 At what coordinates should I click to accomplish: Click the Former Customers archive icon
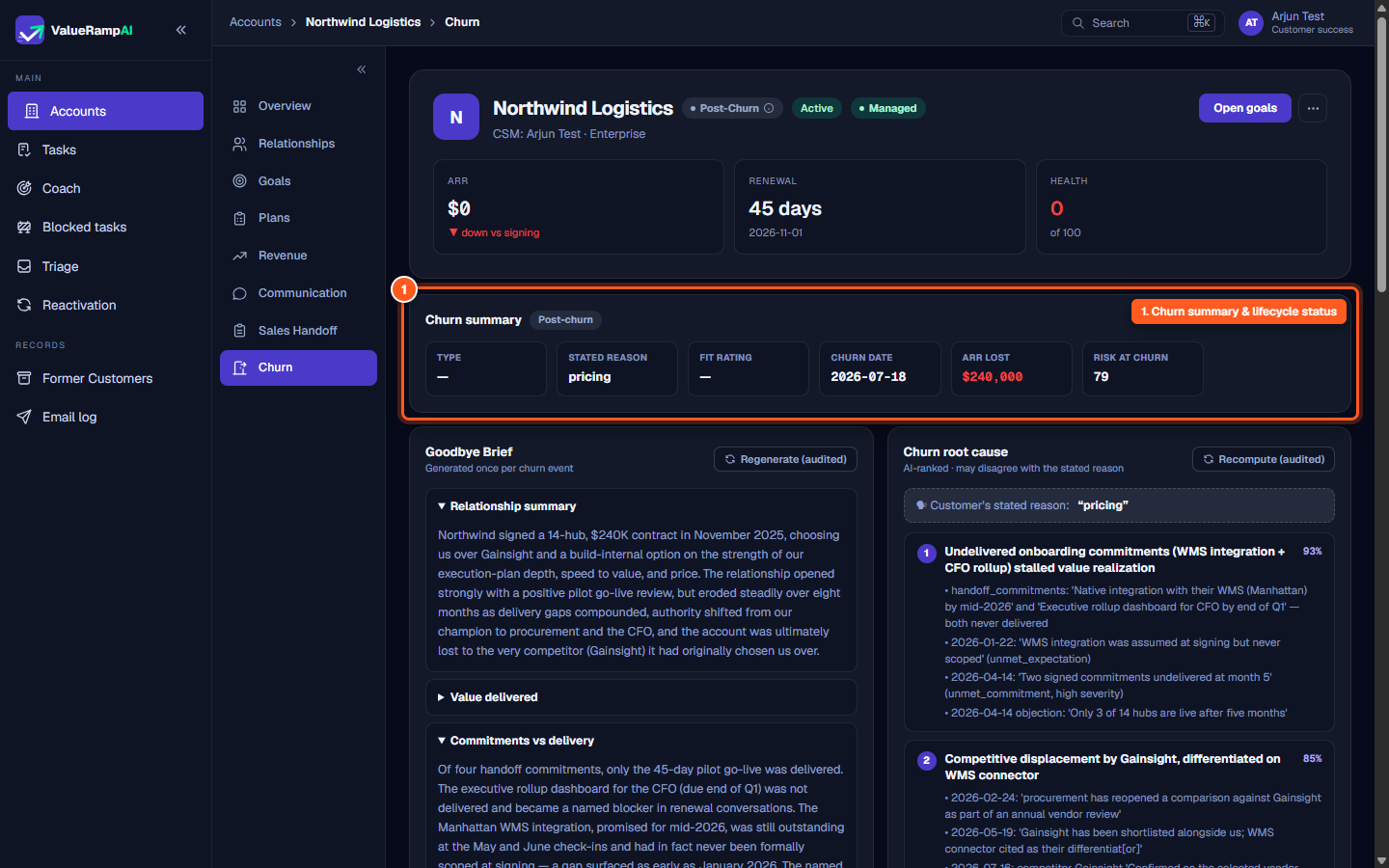(24, 378)
